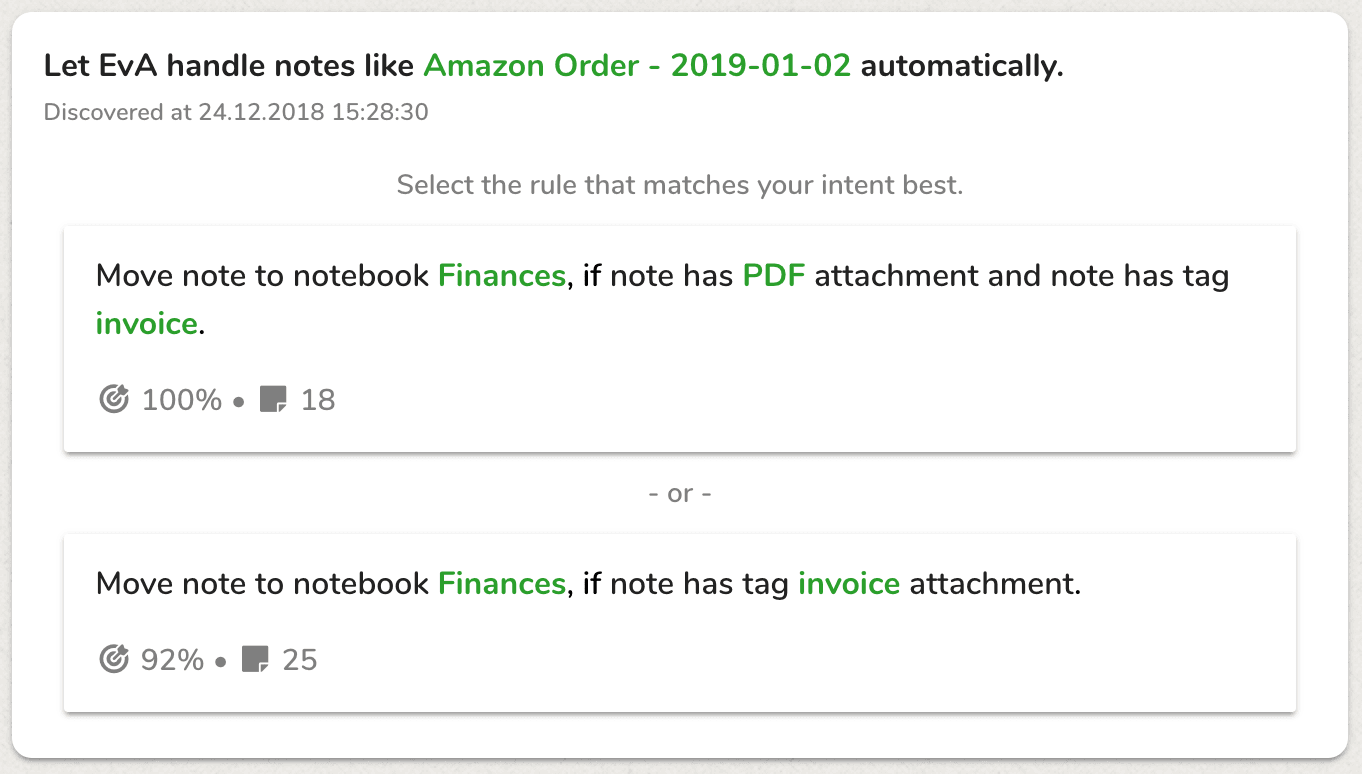This screenshot has height=774, width=1362.
Task: Click accuracy target icon next to 92%
Action: pyautogui.click(x=115, y=660)
